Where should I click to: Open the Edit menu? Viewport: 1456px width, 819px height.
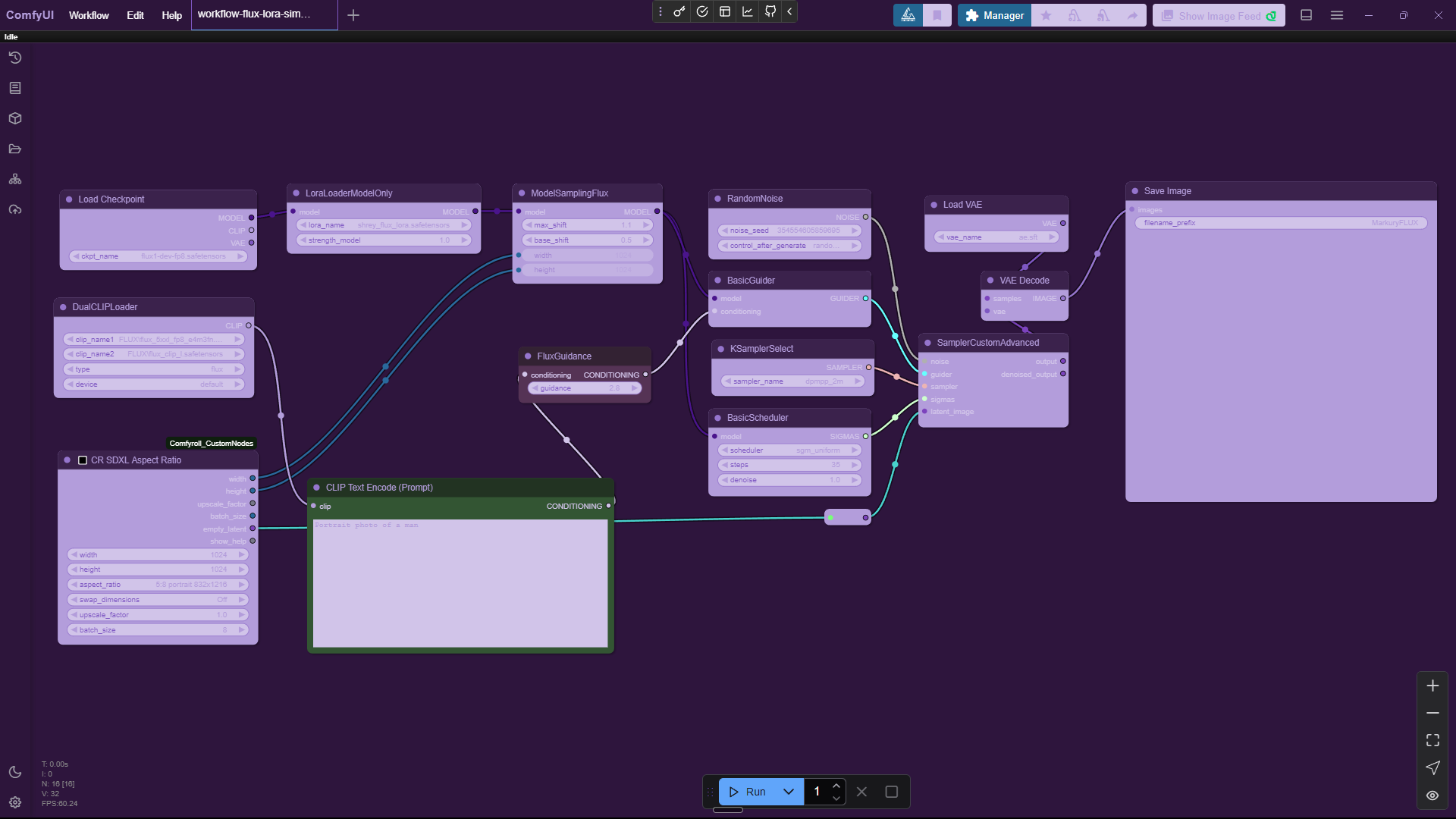tap(135, 15)
